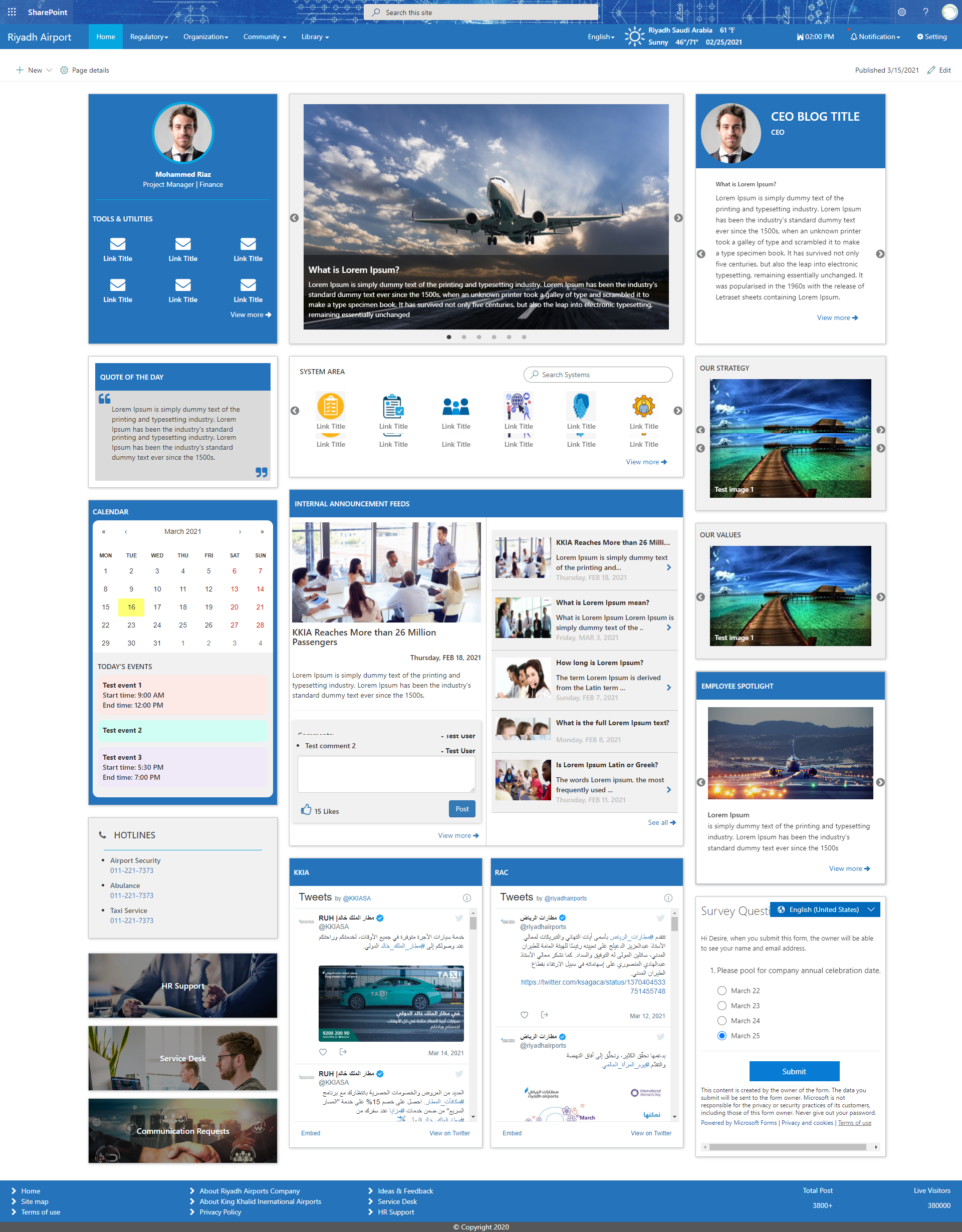Expand the Regulatory dropdown menu
Screen dimensions: 962x1232
click(148, 36)
